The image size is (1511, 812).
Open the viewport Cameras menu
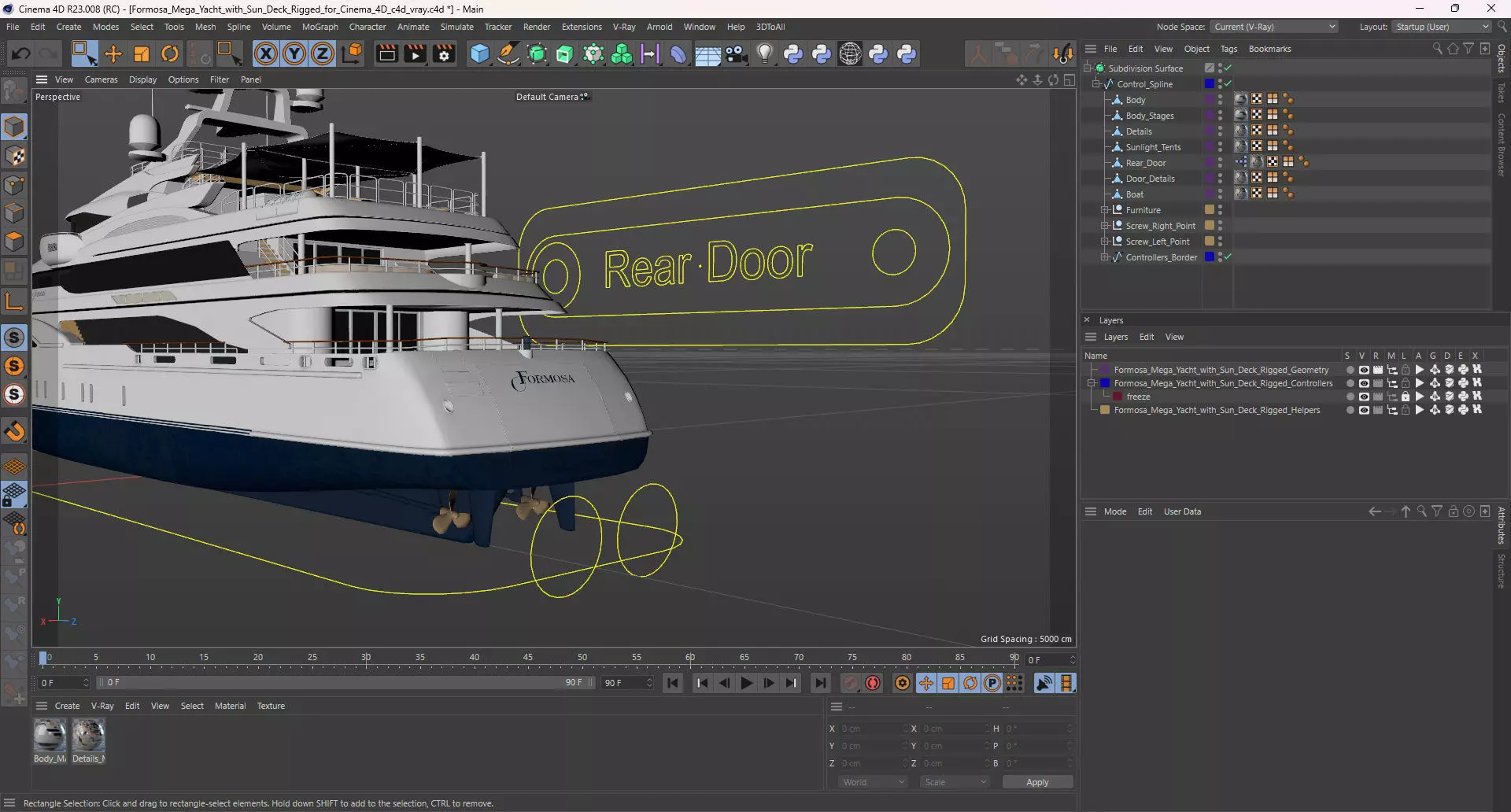tap(101, 79)
